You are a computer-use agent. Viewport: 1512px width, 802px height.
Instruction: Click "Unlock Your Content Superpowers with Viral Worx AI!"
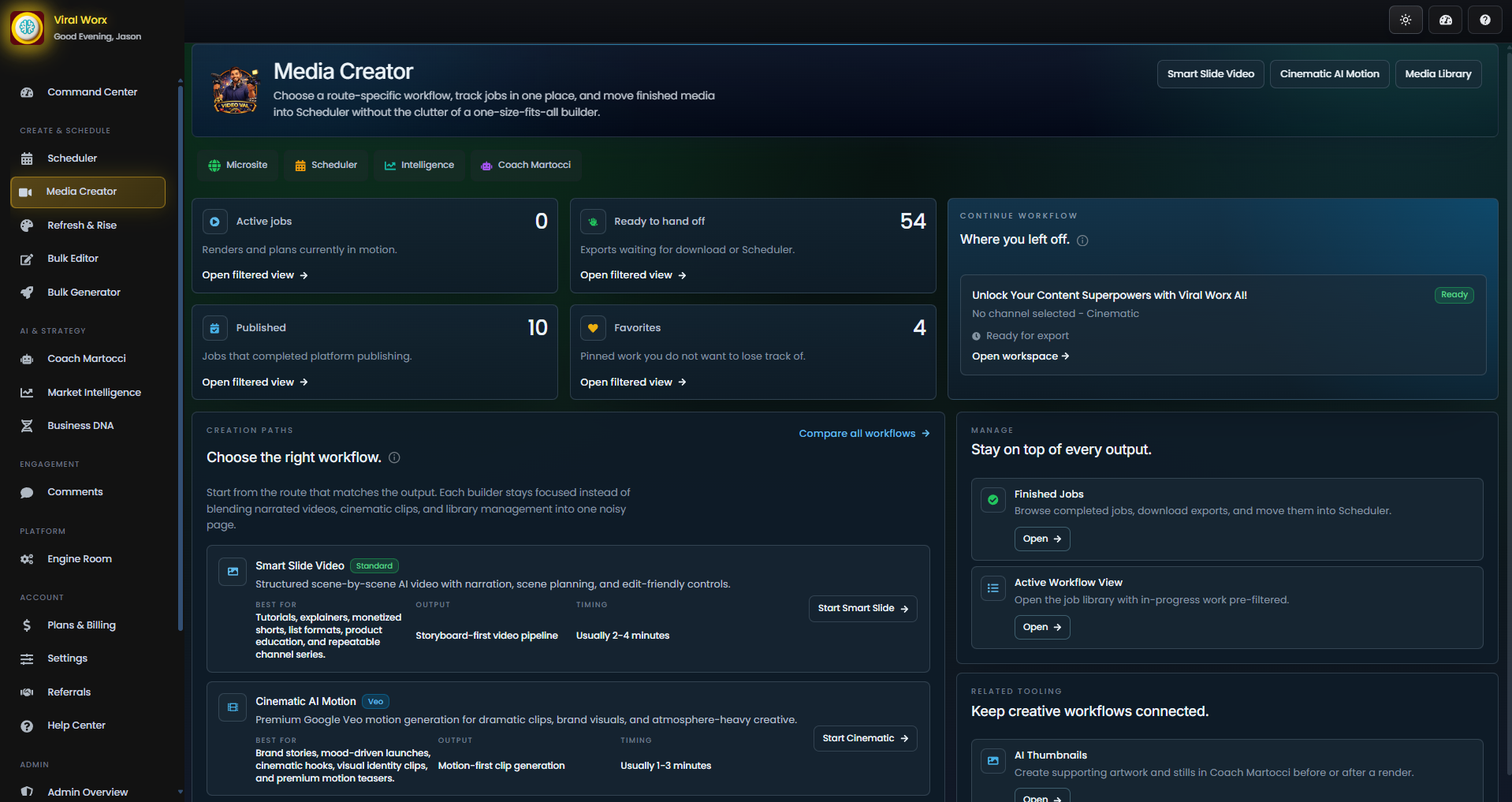(1109, 296)
